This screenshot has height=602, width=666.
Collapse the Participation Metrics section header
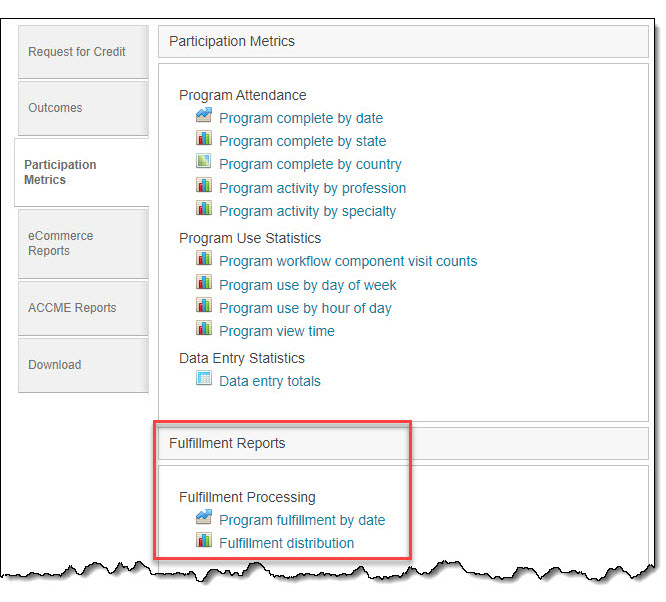[x=403, y=41]
